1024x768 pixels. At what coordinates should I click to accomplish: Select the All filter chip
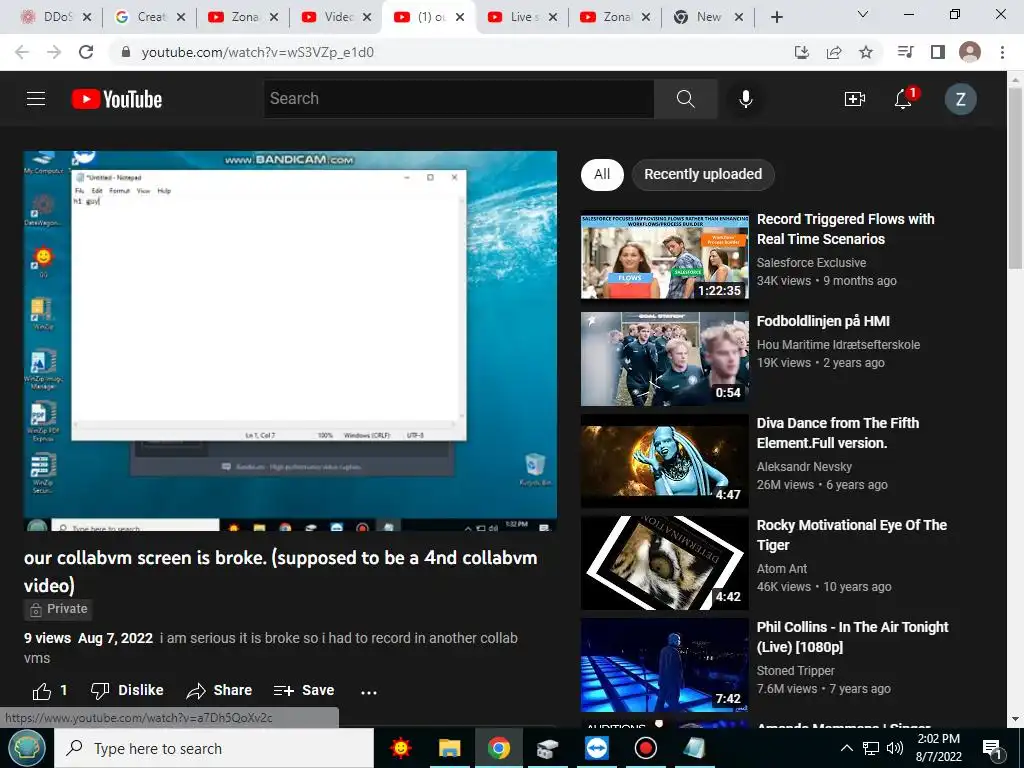pos(602,174)
